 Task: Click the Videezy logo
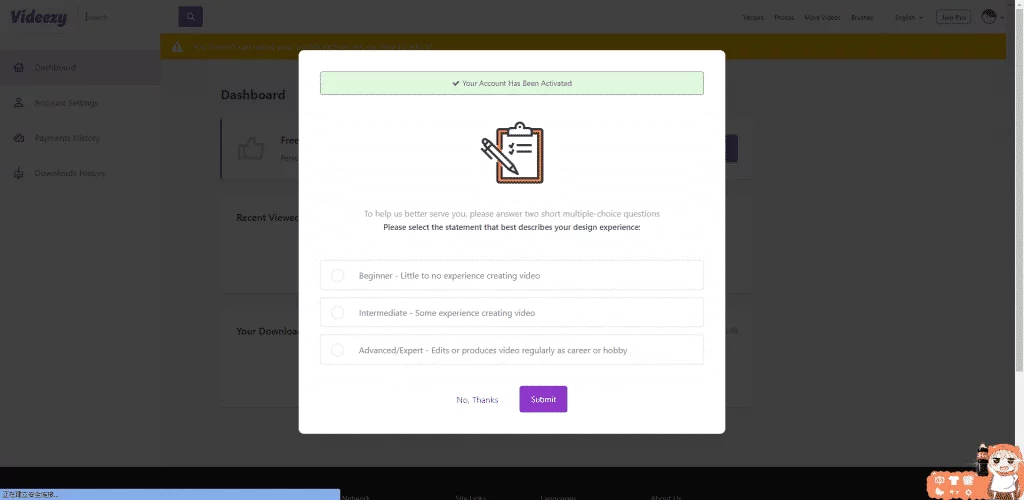[x=39, y=18]
